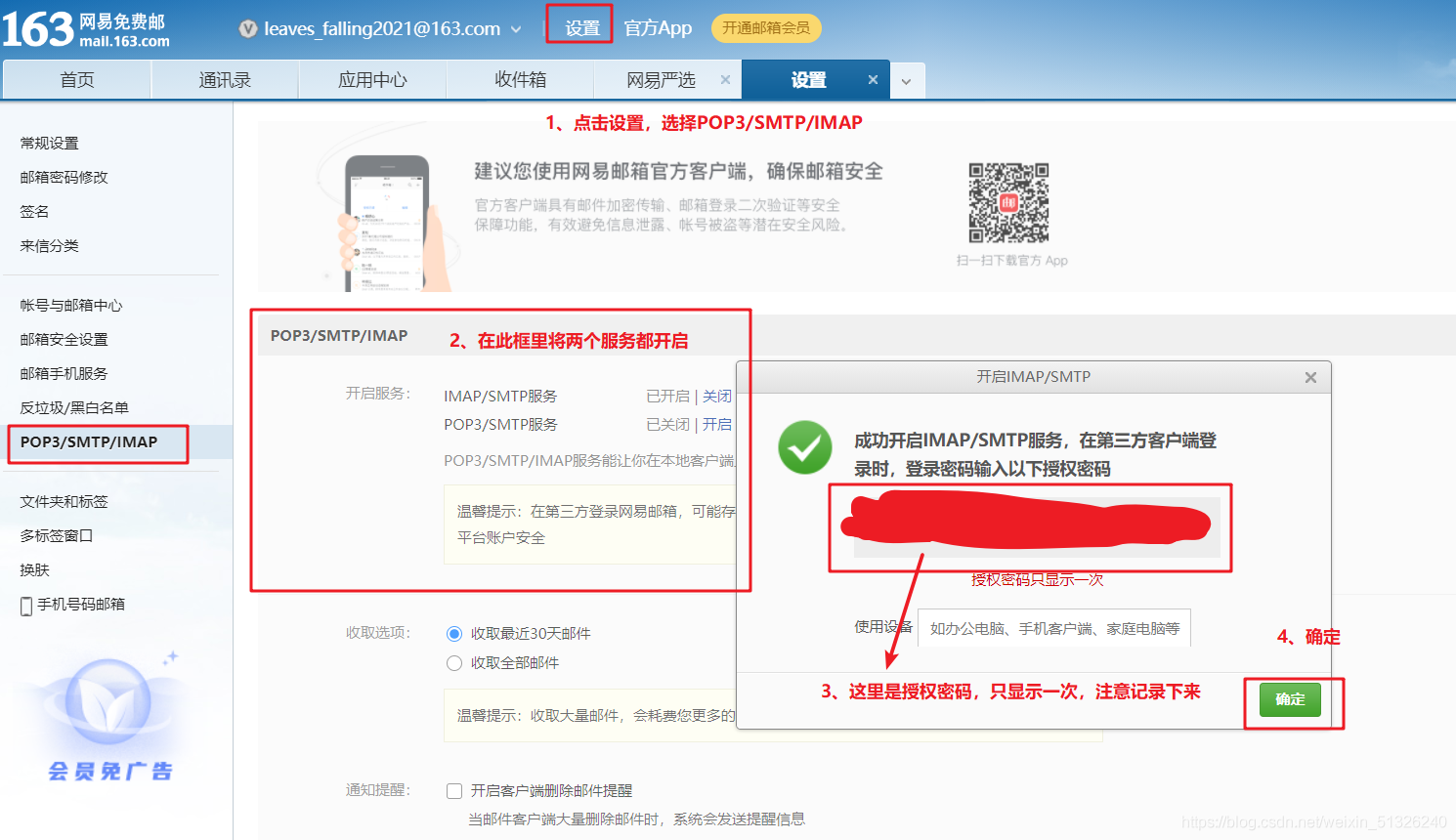Select the active 设置 tab
This screenshot has width=1456, height=840.
pos(809,80)
